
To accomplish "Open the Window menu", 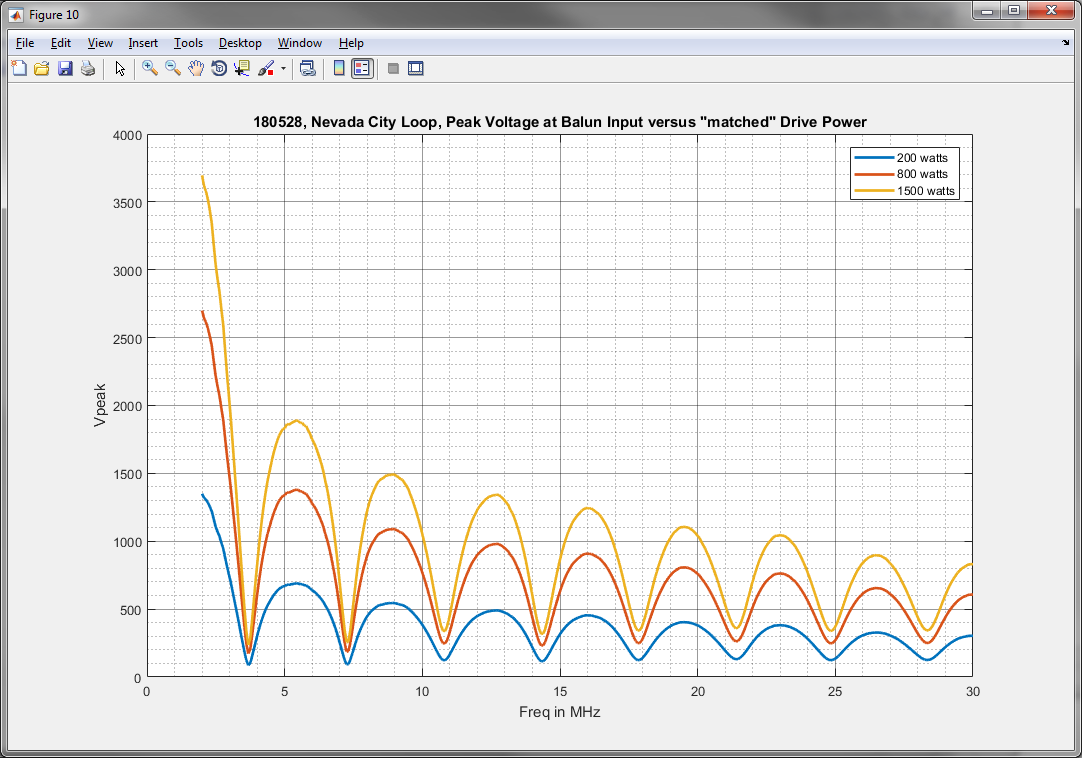I will (x=299, y=43).
